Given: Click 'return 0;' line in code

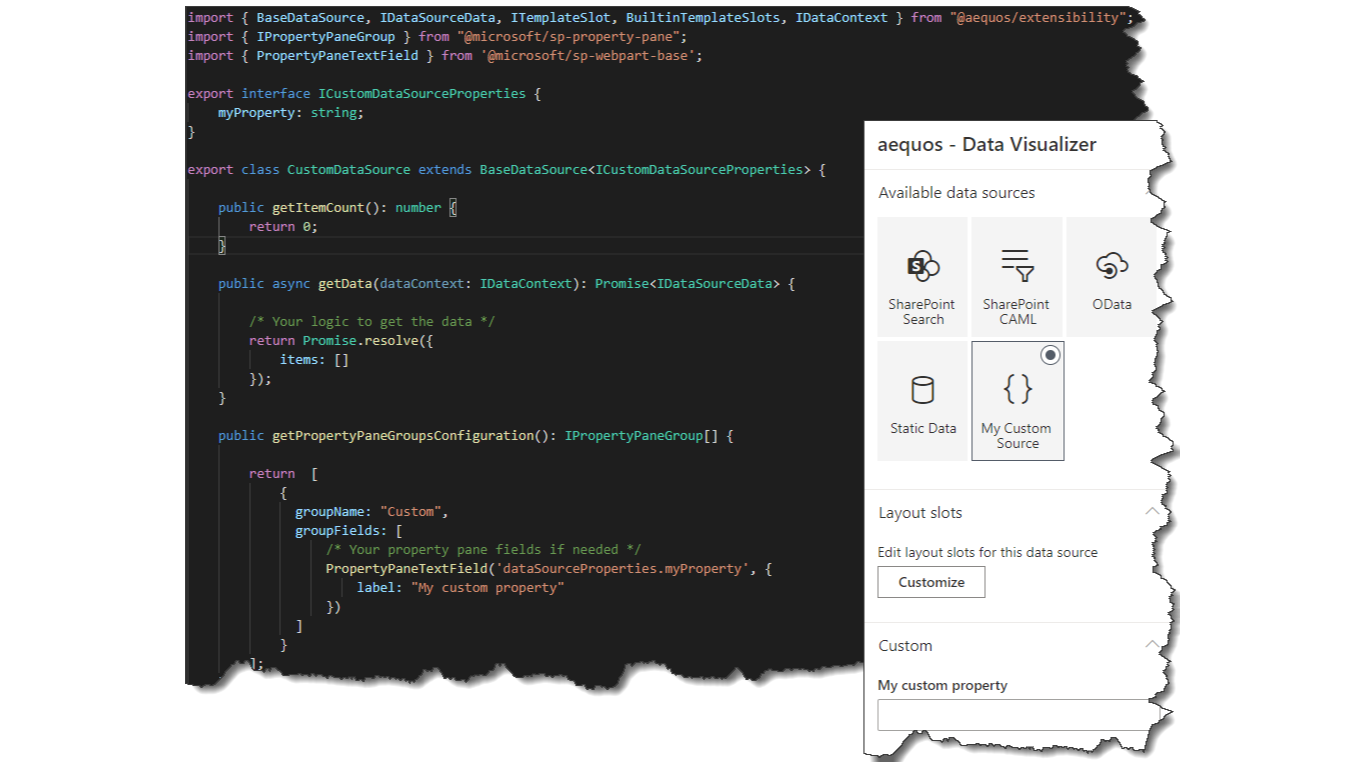Looking at the screenshot, I should point(283,226).
